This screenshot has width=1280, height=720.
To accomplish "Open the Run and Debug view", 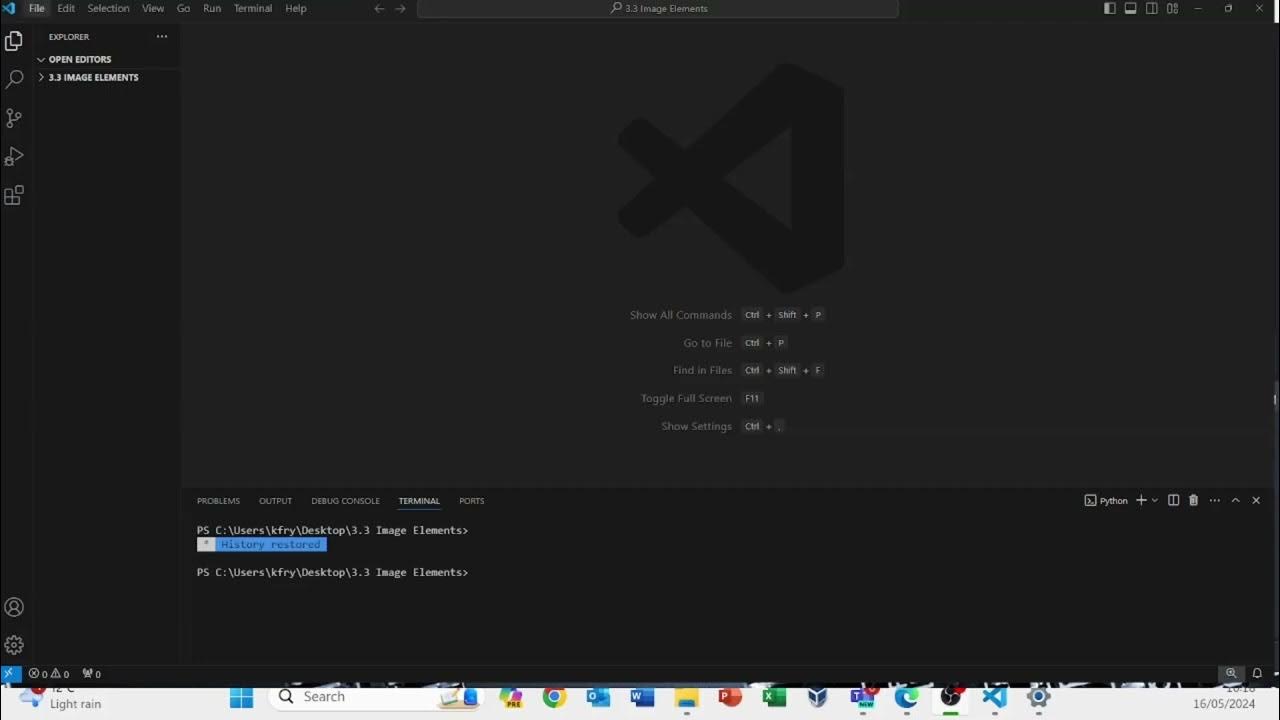I will [x=14, y=157].
